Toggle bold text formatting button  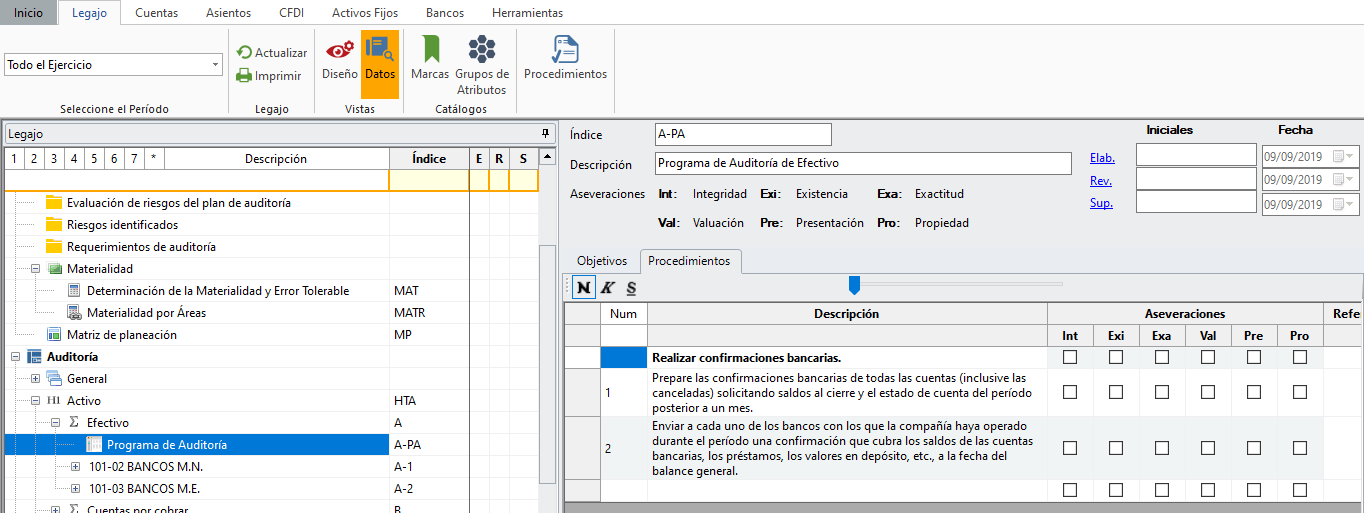(x=582, y=288)
